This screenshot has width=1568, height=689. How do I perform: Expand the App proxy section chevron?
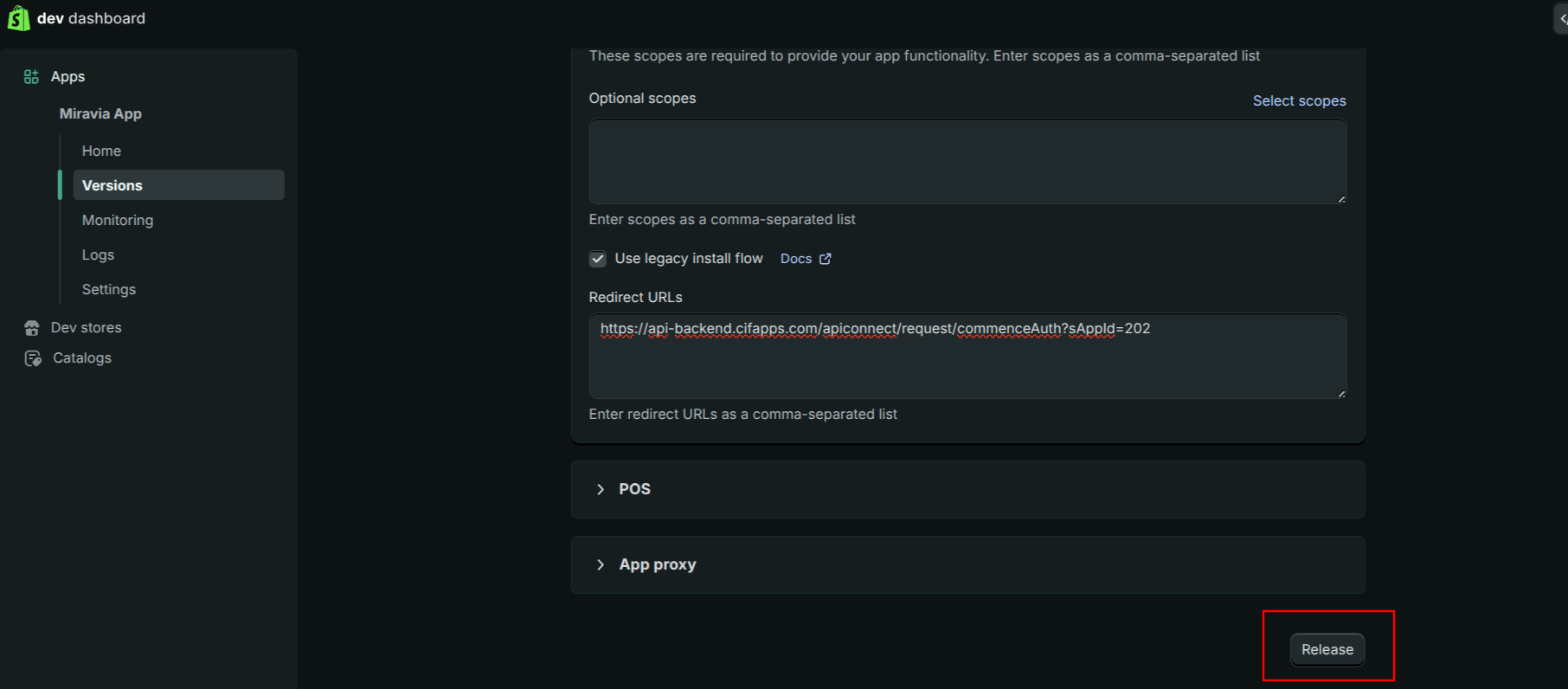pos(601,565)
